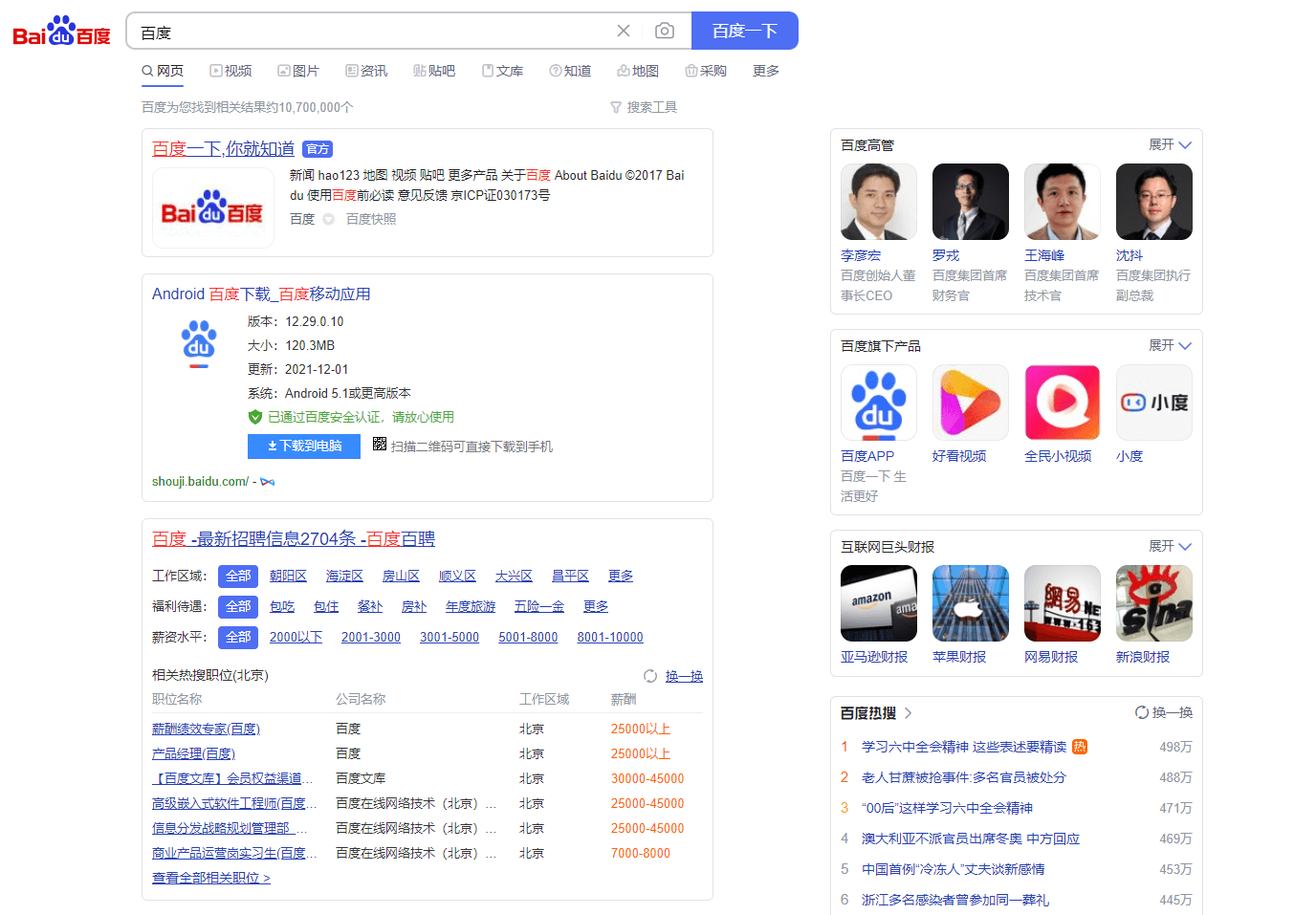The height and width of the screenshot is (915, 1316).
Task: Click 查看全部相关职位 link
Action: click(x=211, y=878)
